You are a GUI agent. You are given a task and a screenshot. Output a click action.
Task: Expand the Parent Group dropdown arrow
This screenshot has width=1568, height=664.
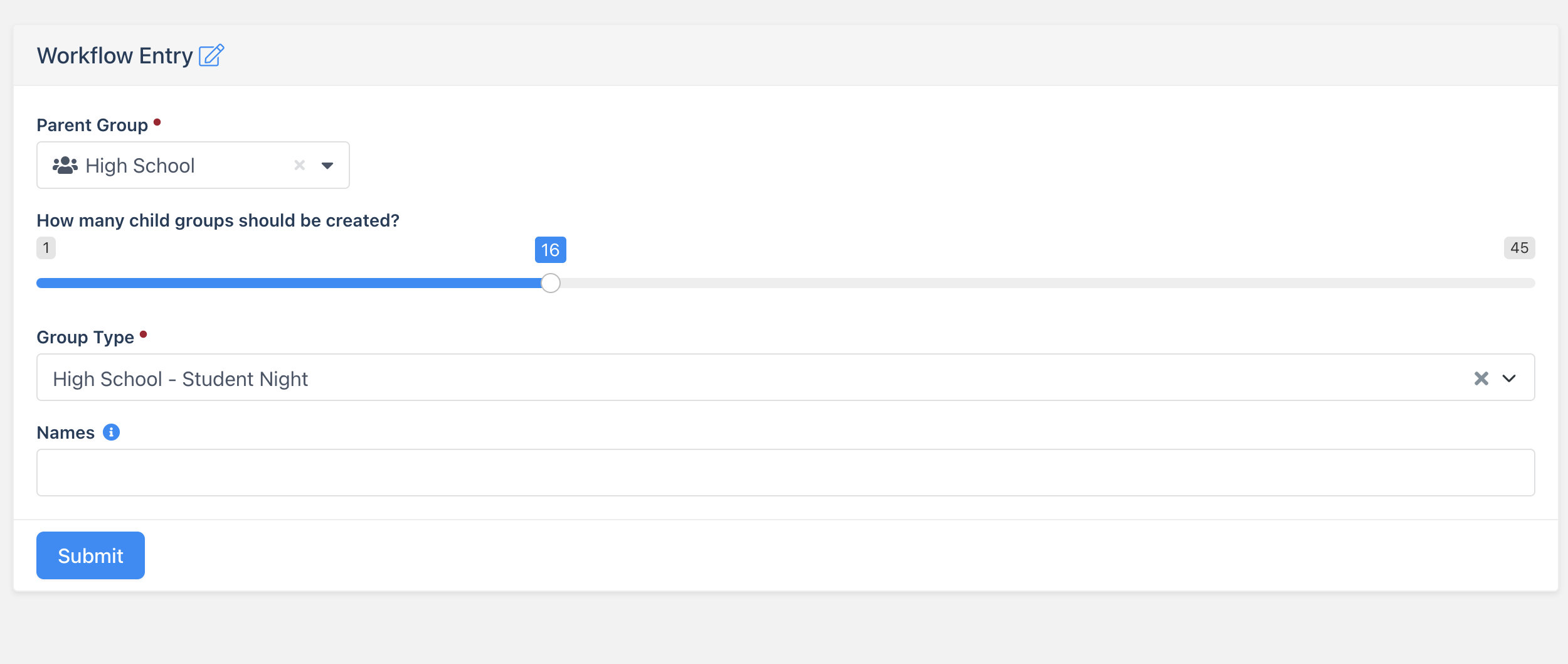(327, 166)
